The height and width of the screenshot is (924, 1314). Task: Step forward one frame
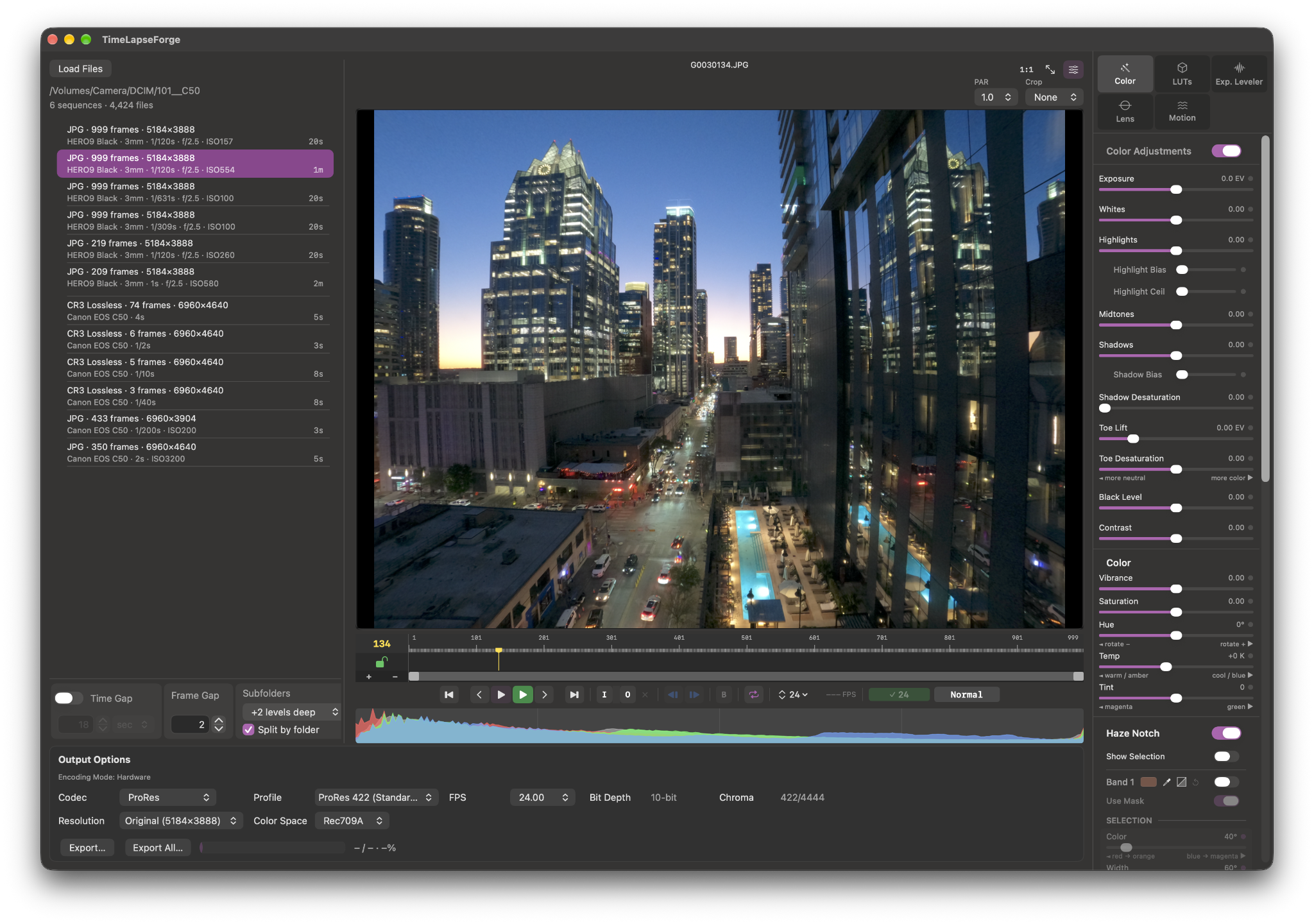[x=545, y=694]
